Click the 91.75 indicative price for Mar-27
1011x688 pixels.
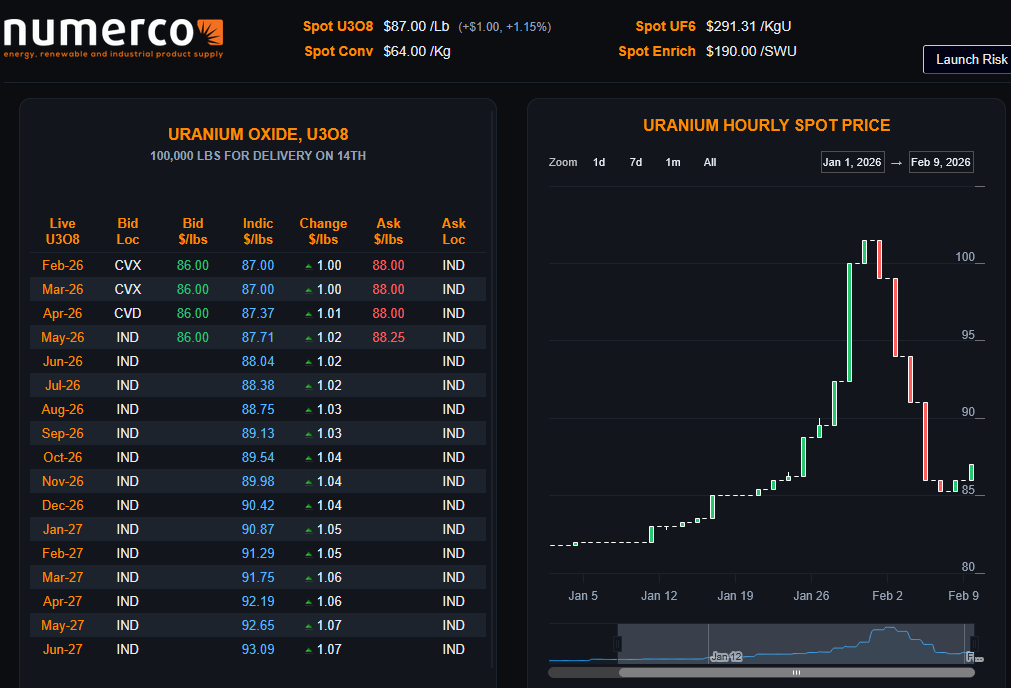point(258,578)
